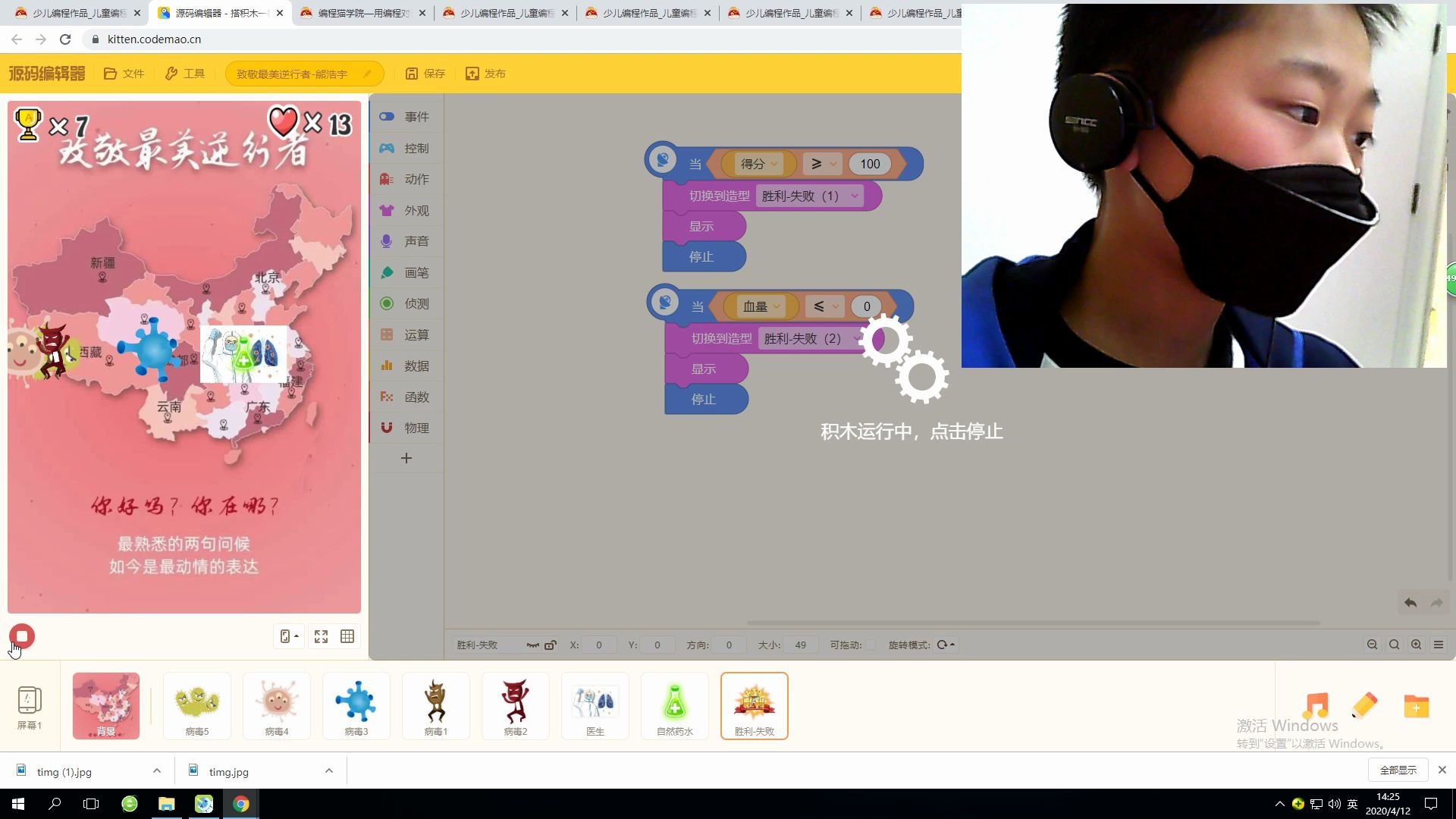This screenshot has height=819, width=1456.
Task: Click the red stop button under the stage
Action: pos(22,636)
